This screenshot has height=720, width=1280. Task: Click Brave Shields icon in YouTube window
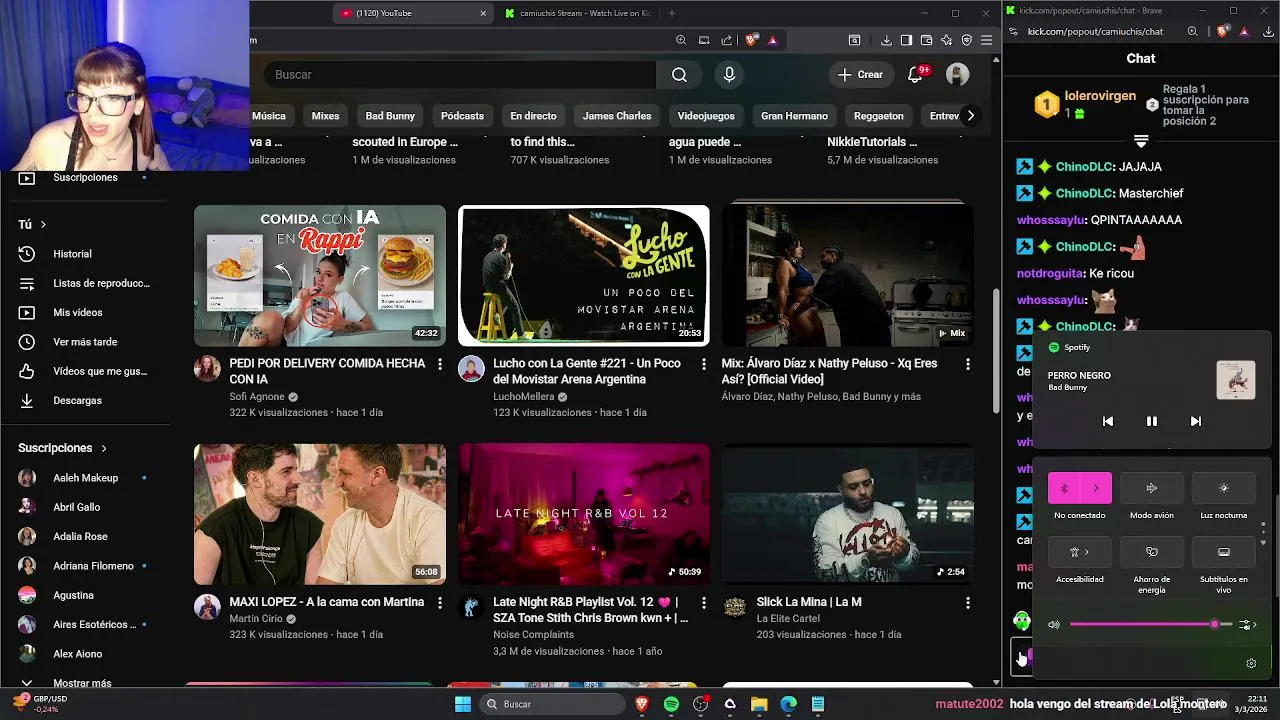click(x=752, y=40)
